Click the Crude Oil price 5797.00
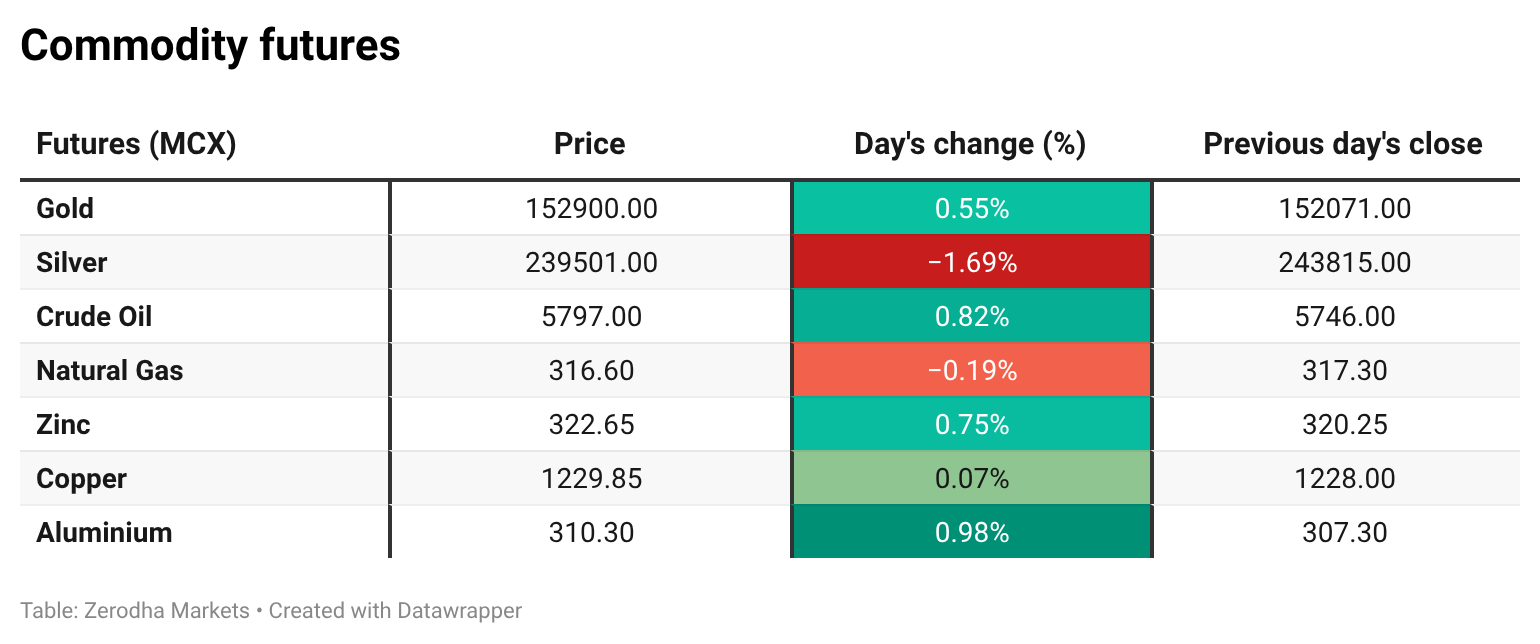Image resolution: width=1540 pixels, height=644 pixels. [591, 317]
